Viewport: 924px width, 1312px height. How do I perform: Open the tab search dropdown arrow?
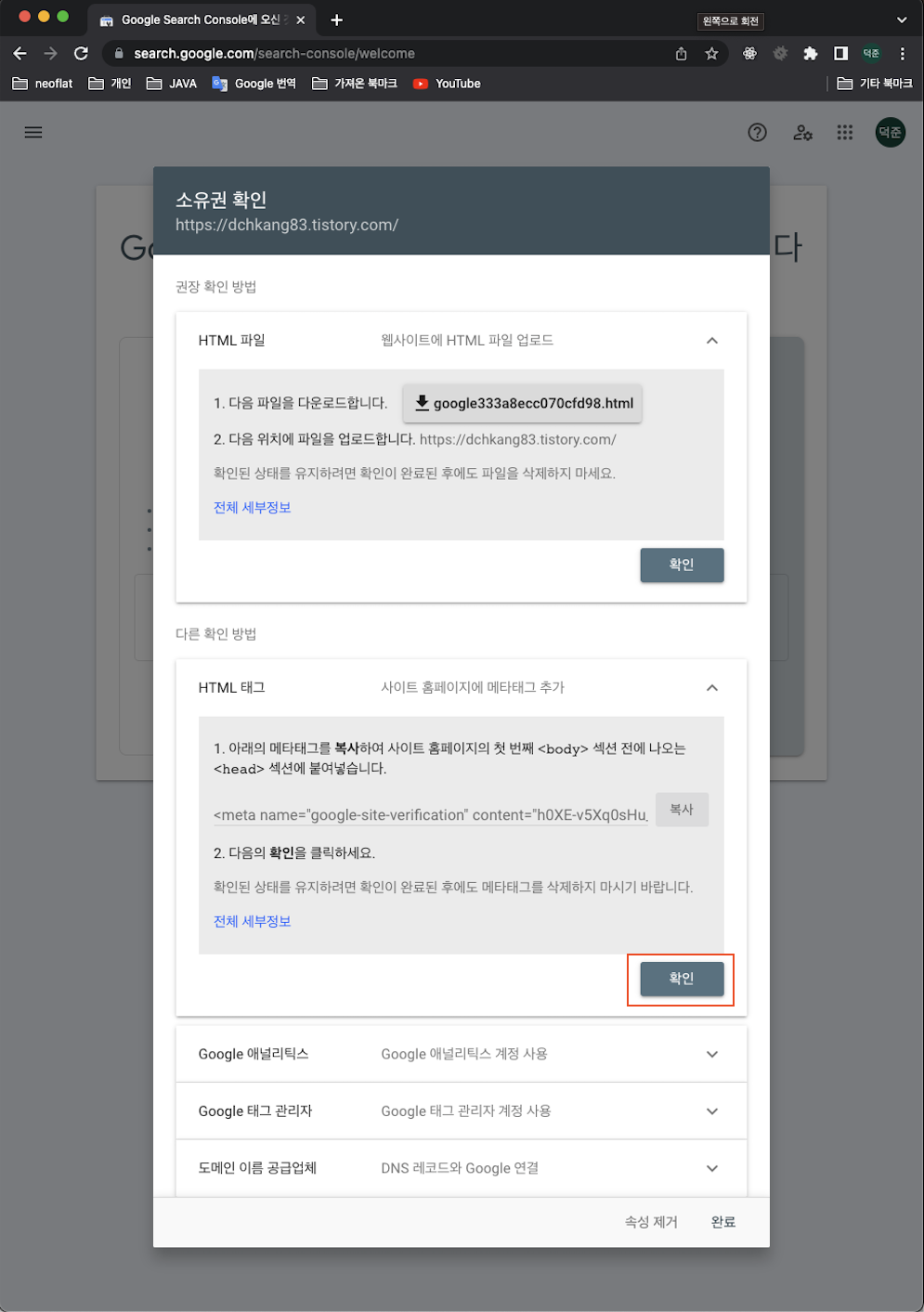tap(902, 19)
